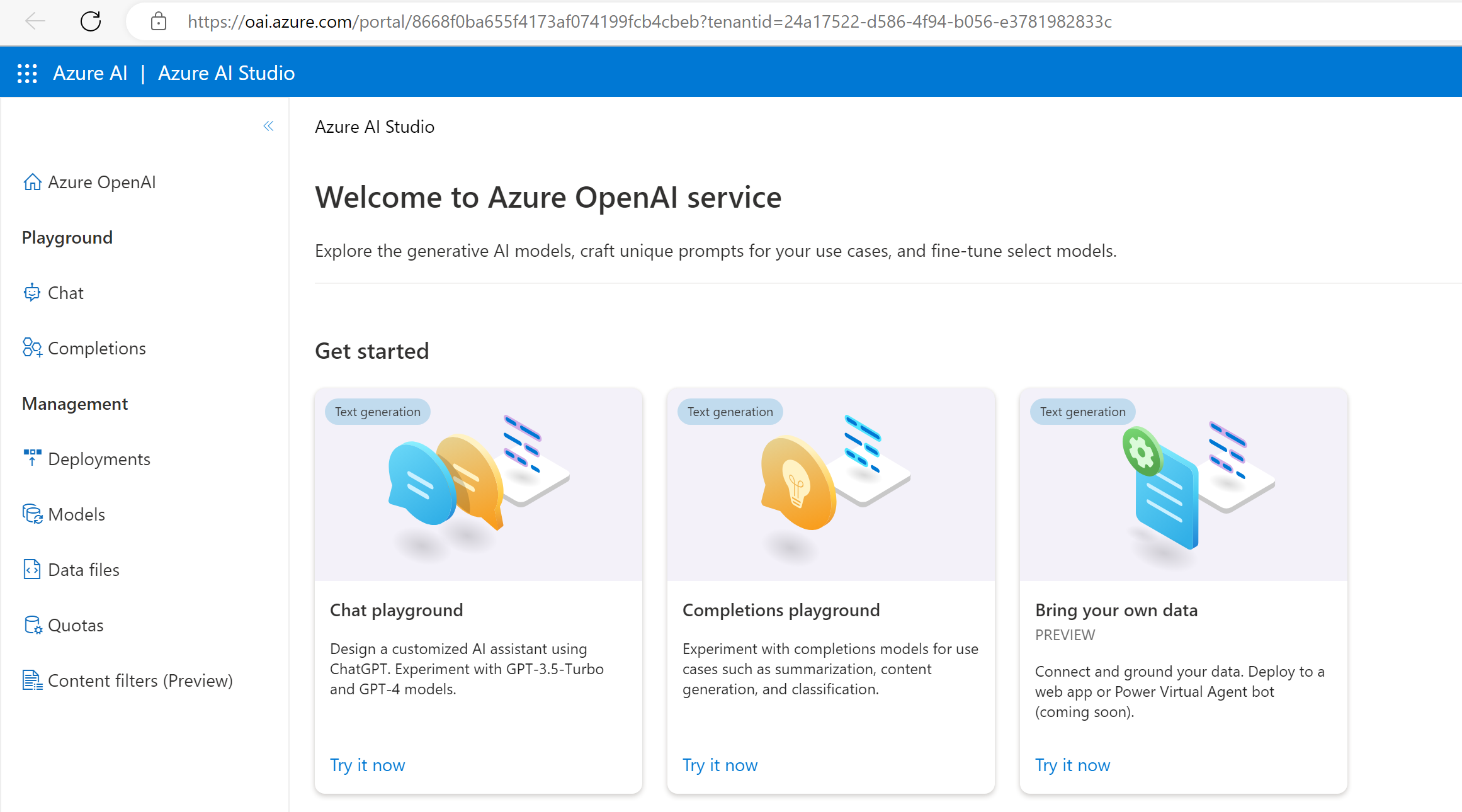Viewport: 1462px width, 812px height.
Task: Open Content filters (Preview) sidebar icon
Action: tap(32, 680)
